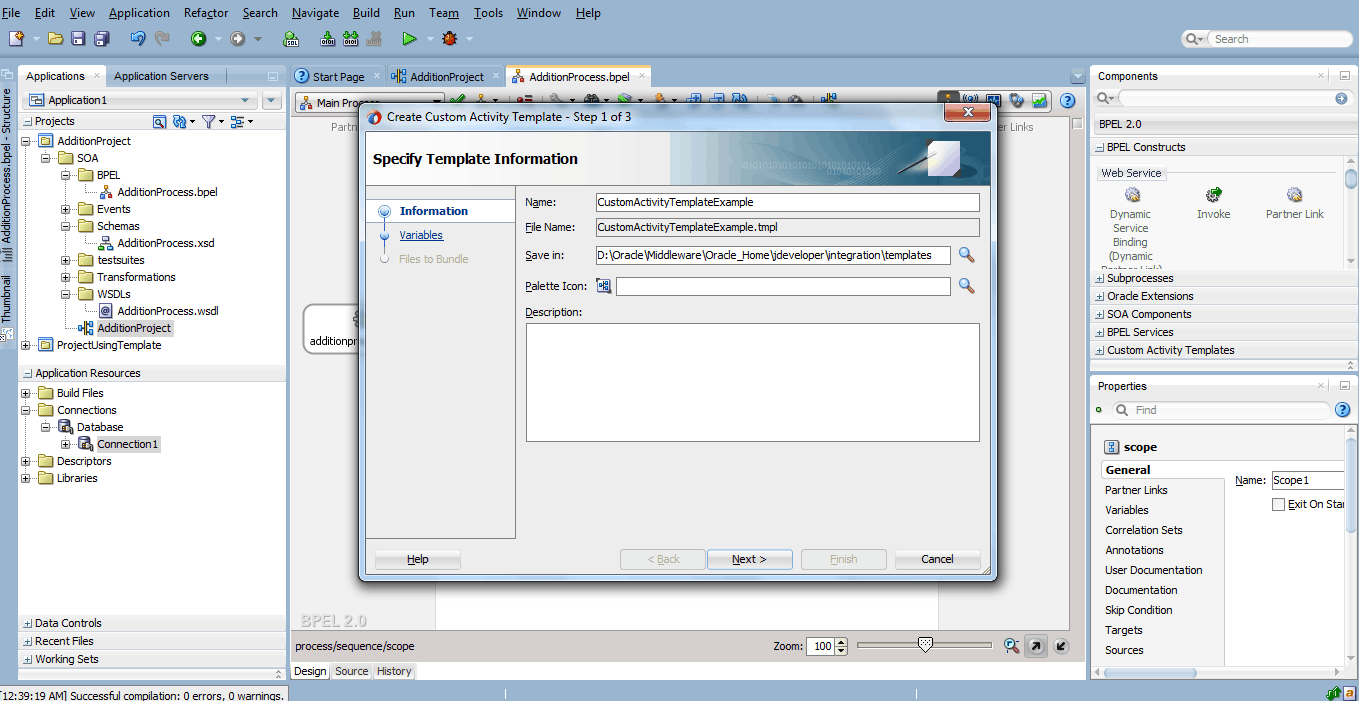
Task: Click the Make project build icon
Action: 328,39
